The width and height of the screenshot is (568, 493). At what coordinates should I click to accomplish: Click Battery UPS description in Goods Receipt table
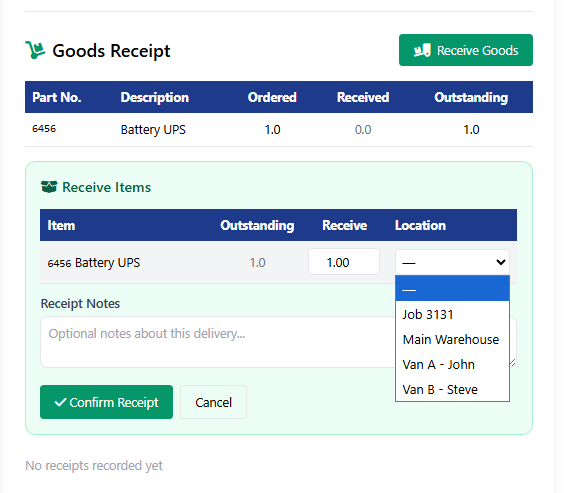click(x=153, y=129)
